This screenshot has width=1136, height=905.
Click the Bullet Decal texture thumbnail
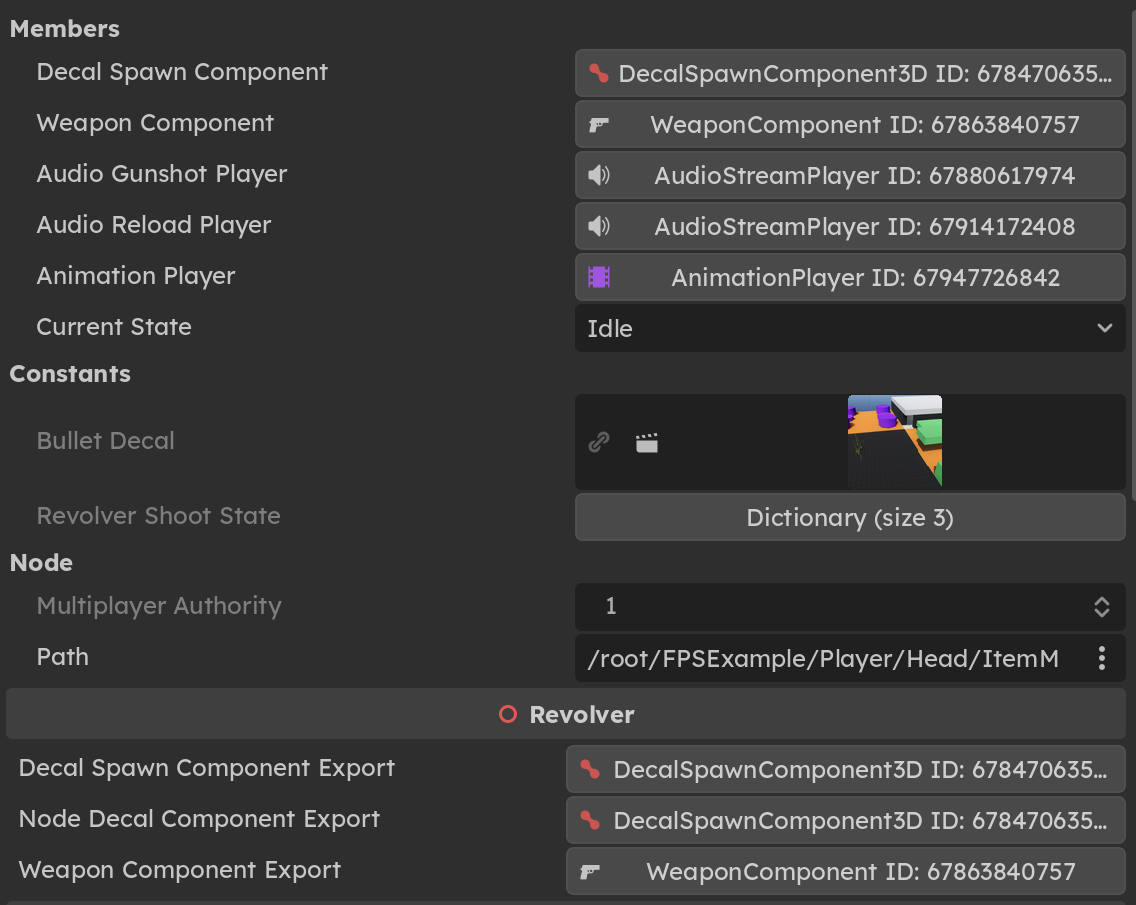click(x=894, y=441)
